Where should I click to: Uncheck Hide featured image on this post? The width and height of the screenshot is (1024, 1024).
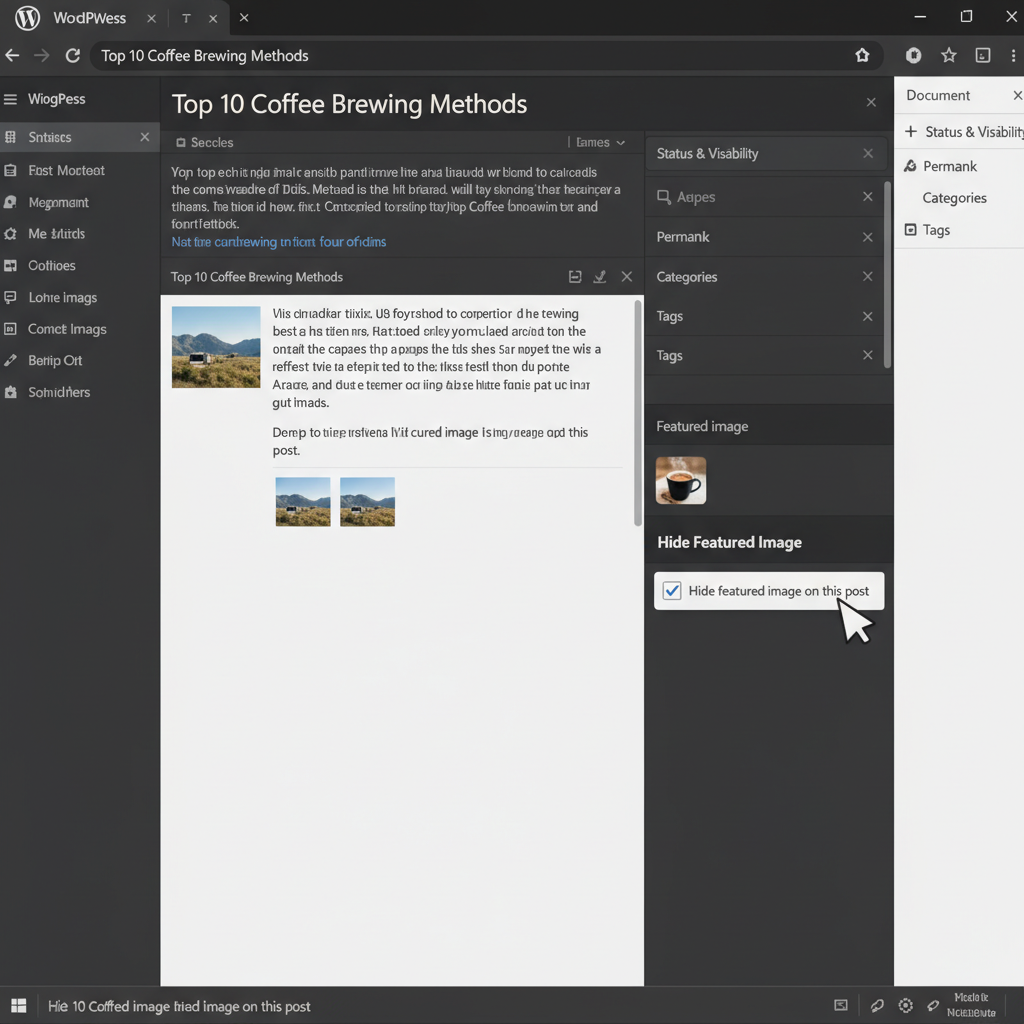click(x=672, y=591)
